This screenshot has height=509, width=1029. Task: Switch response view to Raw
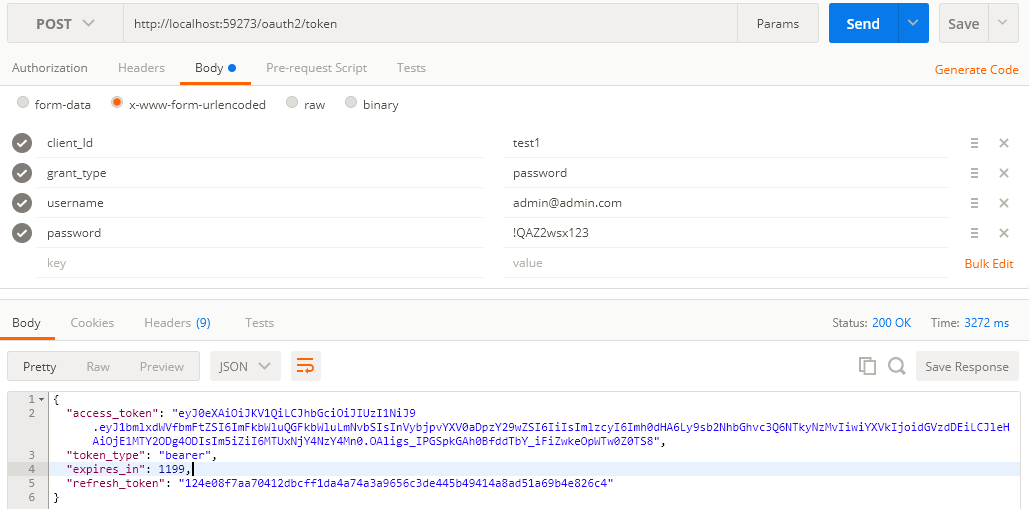[98, 367]
